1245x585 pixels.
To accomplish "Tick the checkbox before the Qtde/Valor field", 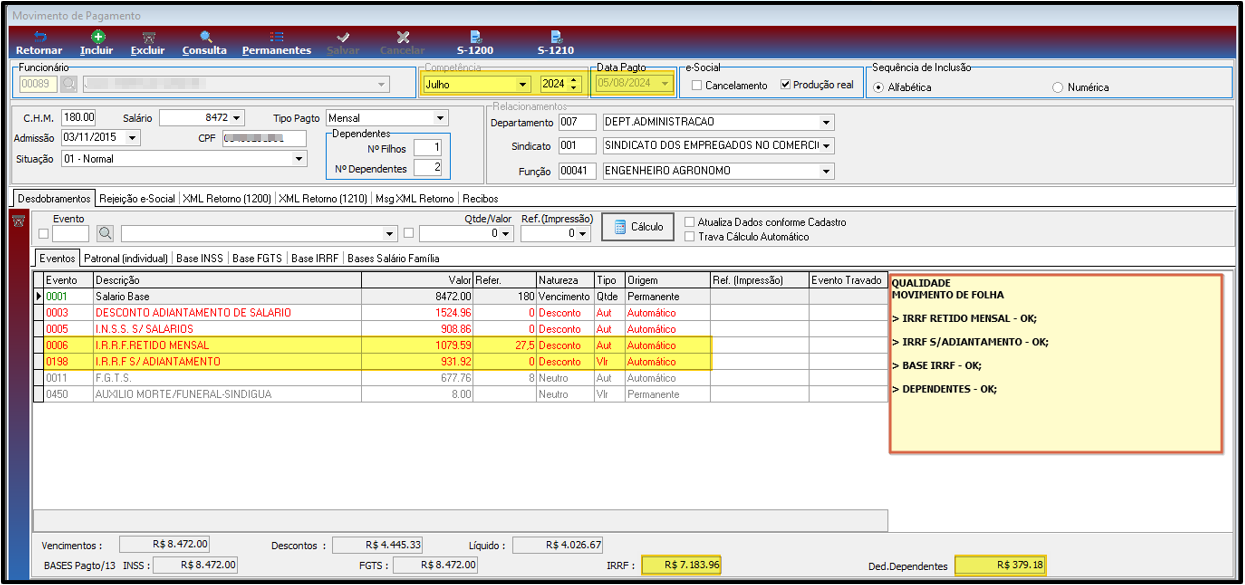I will tap(409, 234).
